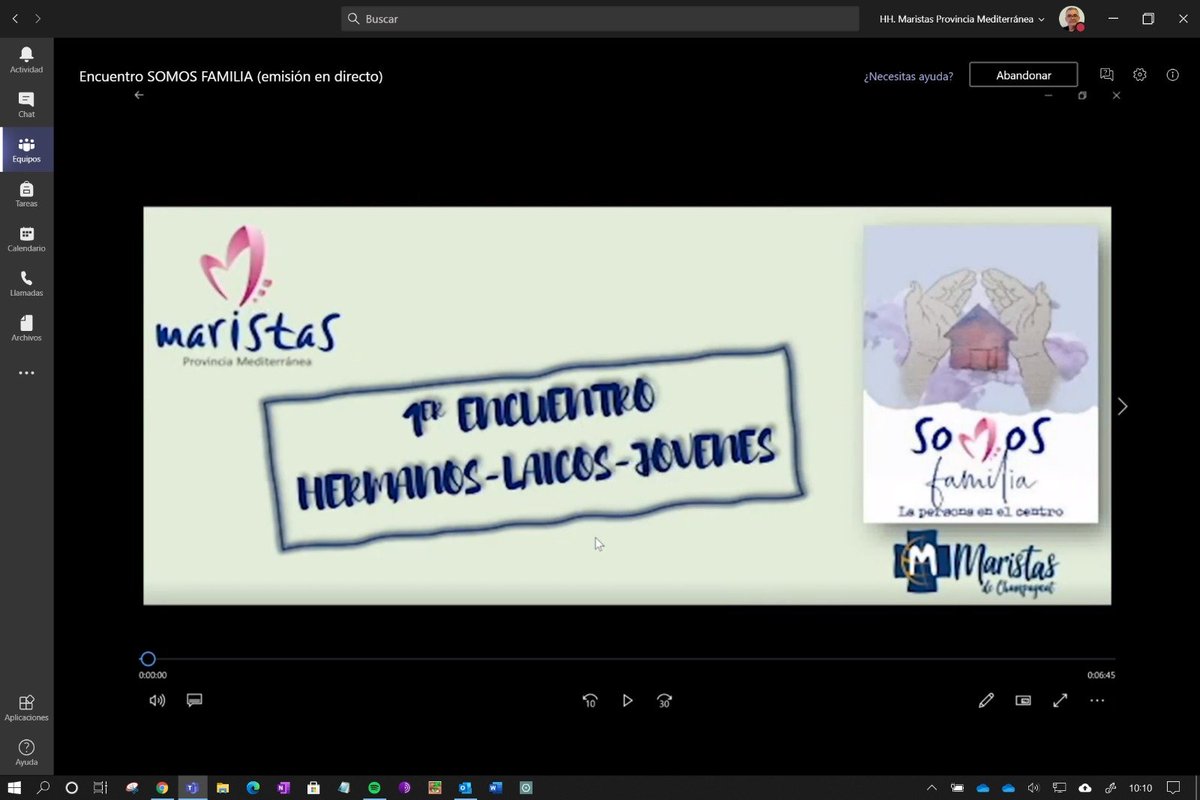Viewport: 1200px width, 800px height.
Task: Open the live event settings gear
Action: tap(1139, 75)
